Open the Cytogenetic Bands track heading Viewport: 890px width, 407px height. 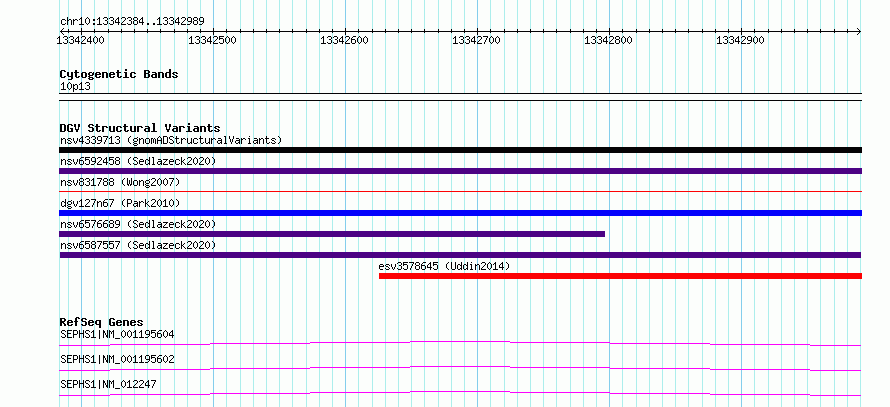pyautogui.click(x=119, y=74)
